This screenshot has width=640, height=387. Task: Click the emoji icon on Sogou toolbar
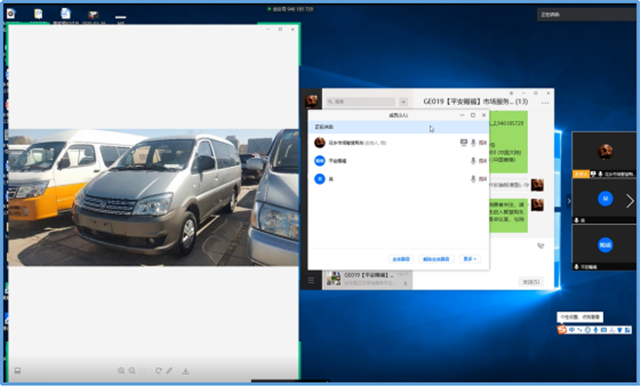[587, 330]
